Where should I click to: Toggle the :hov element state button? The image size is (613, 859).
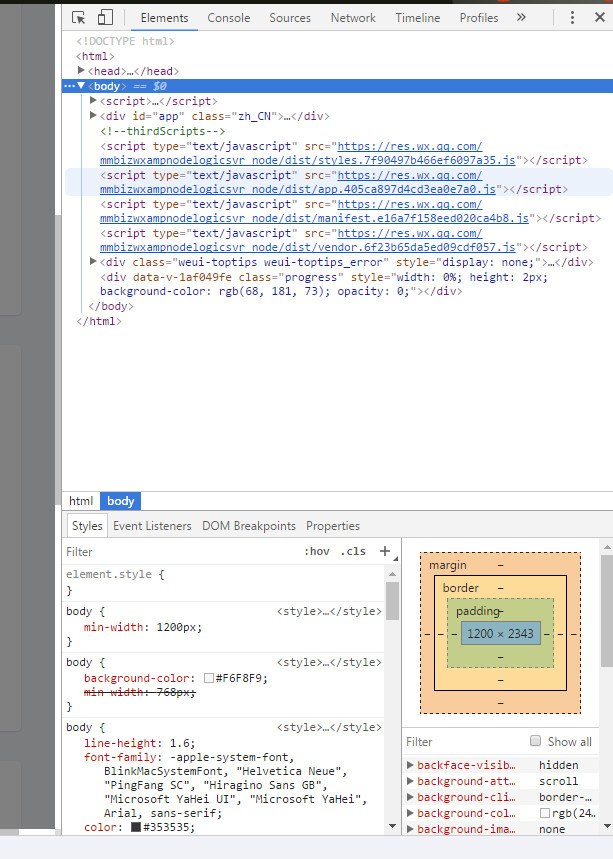(x=317, y=551)
